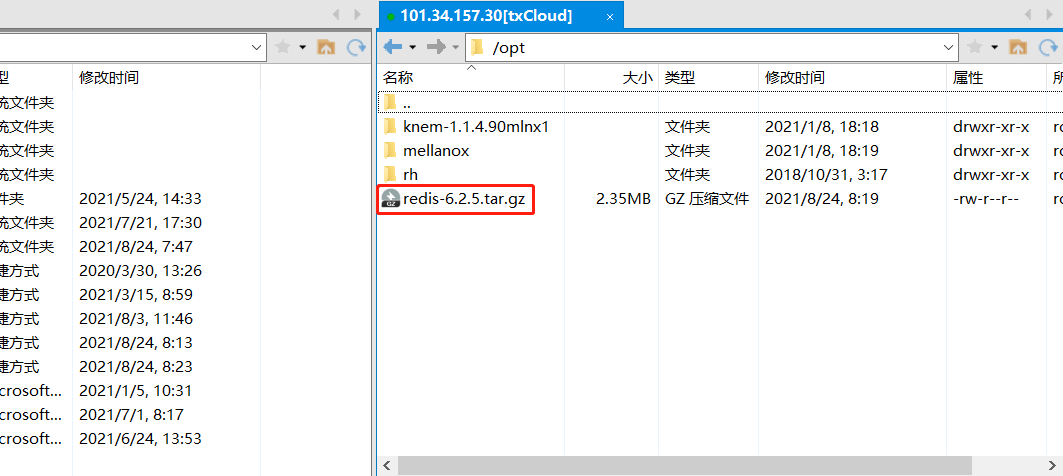Open bookmark star dropdown in remote pane
This screenshot has width=1063, height=476.
pos(995,47)
